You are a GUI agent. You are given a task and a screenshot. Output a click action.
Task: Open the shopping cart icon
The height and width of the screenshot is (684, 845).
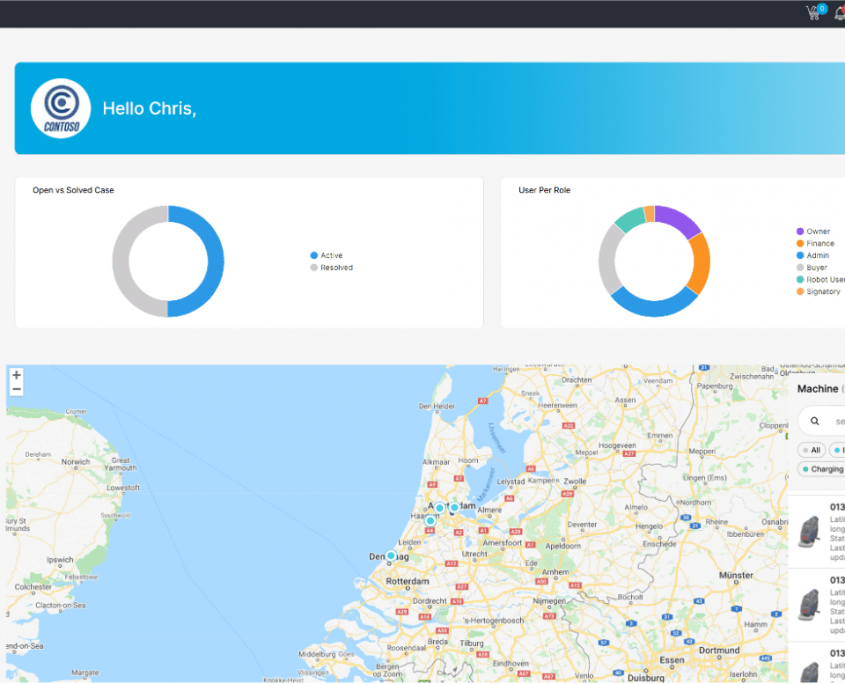[814, 13]
